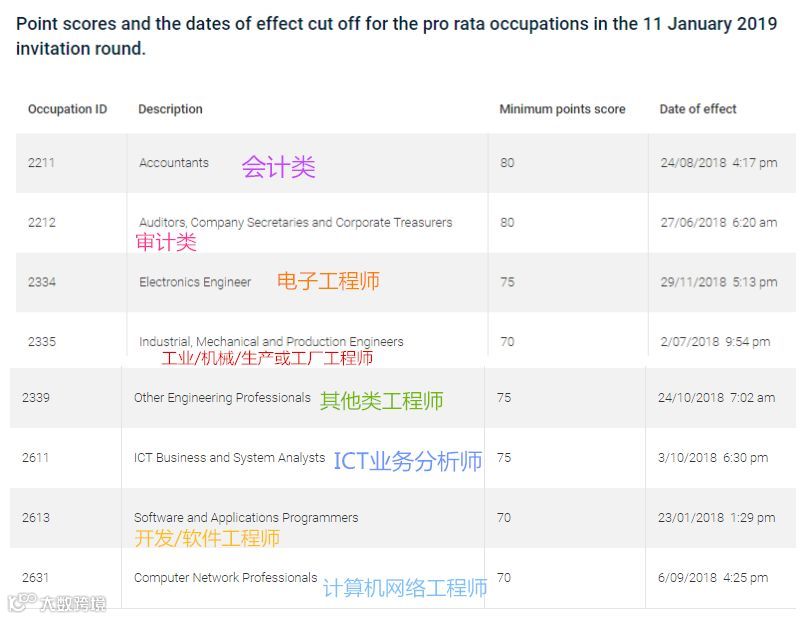Image resolution: width=806 pixels, height=619 pixels.
Task: Select the Auditors, Company Secretaries row text
Action: coord(296,223)
